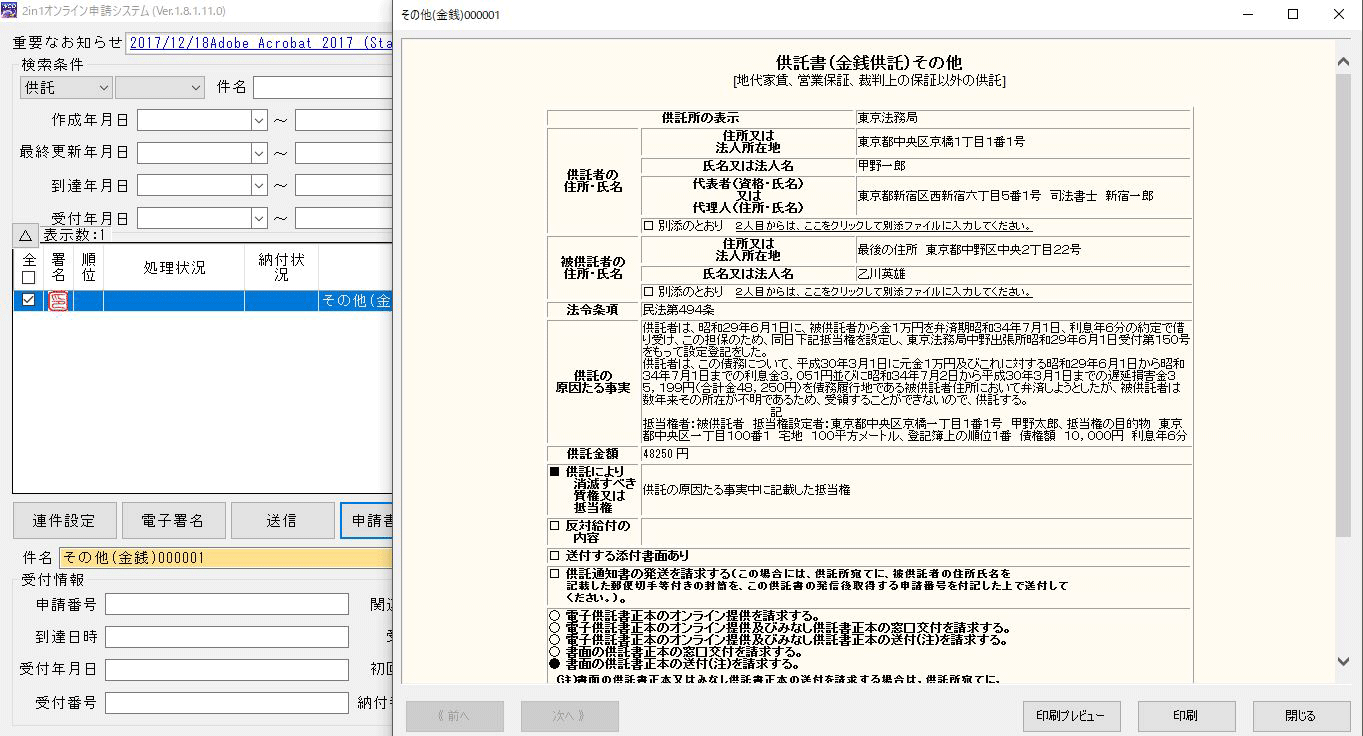Click the scroll-up arrow of the document scrollbar
This screenshot has width=1363, height=736.
click(1344, 62)
